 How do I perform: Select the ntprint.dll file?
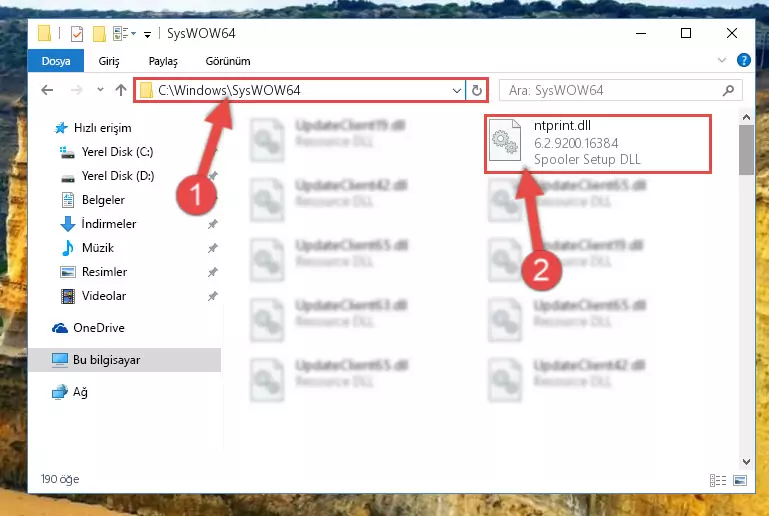coord(597,143)
